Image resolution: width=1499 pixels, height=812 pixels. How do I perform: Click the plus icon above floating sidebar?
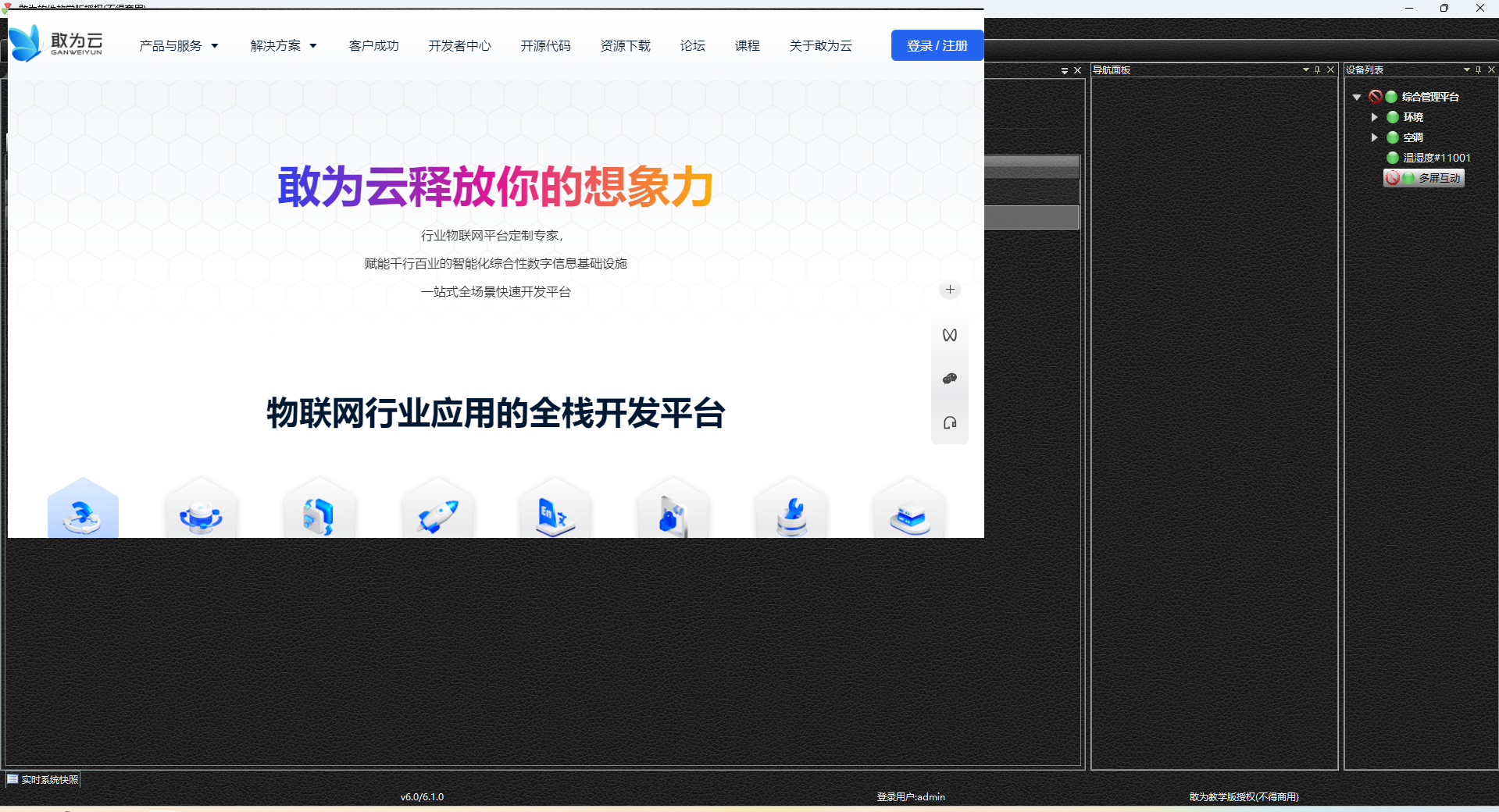pos(950,290)
